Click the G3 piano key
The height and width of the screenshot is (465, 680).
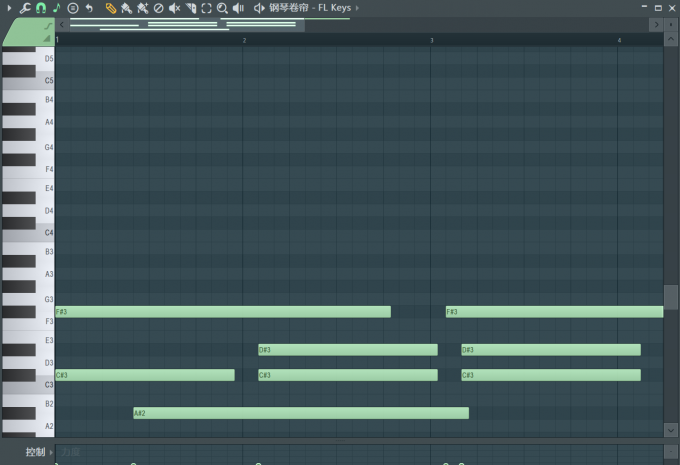click(x=45, y=299)
